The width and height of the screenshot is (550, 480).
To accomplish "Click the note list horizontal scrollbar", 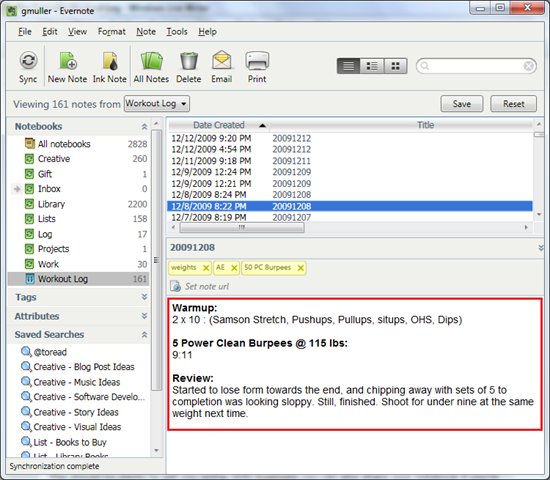I will coord(242,228).
